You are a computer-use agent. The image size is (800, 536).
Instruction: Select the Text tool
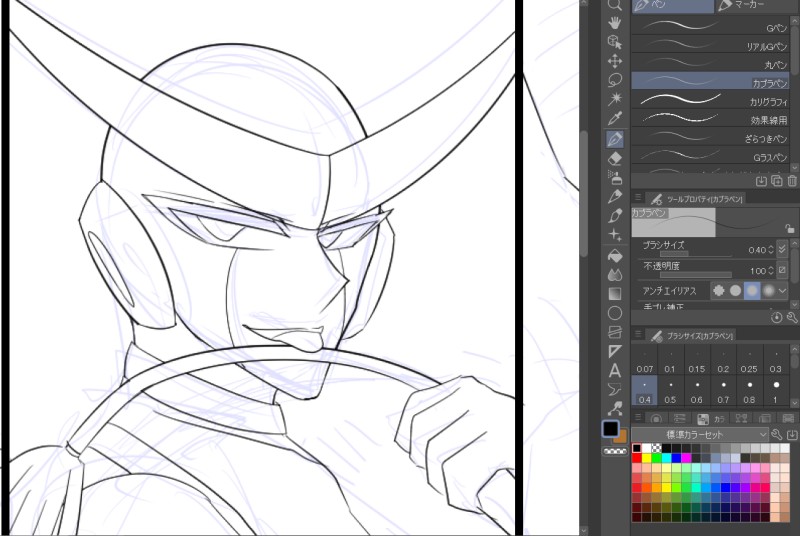615,370
